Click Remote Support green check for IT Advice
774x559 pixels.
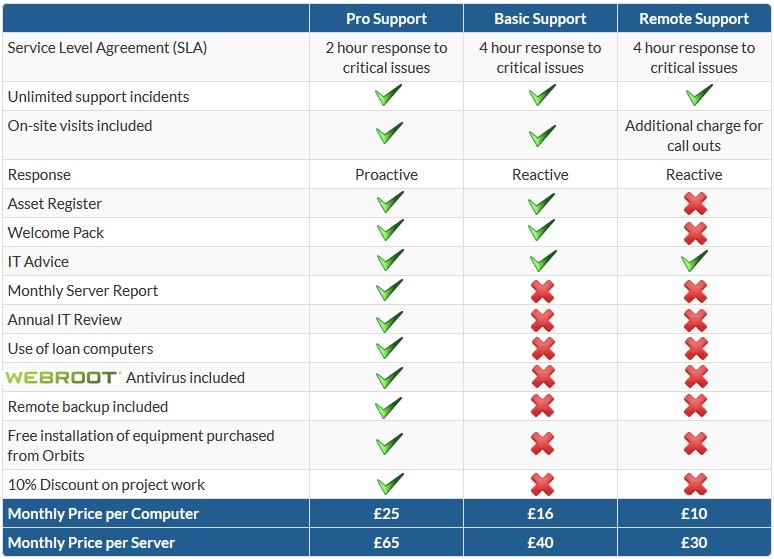pos(694,262)
